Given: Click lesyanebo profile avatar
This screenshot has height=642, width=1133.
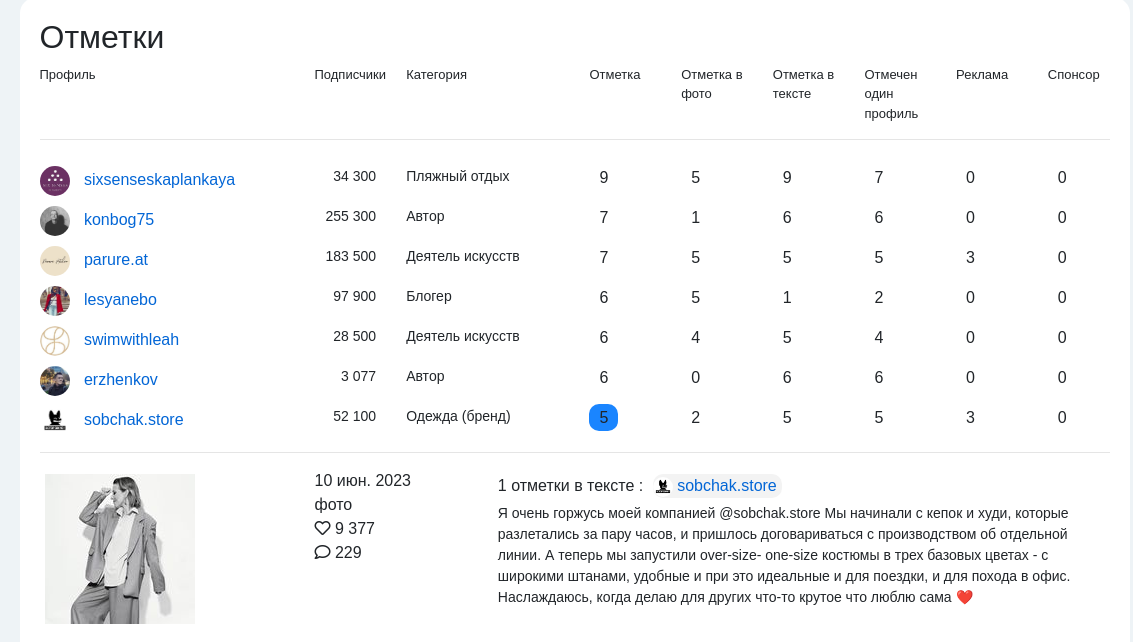Looking at the screenshot, I should (55, 301).
